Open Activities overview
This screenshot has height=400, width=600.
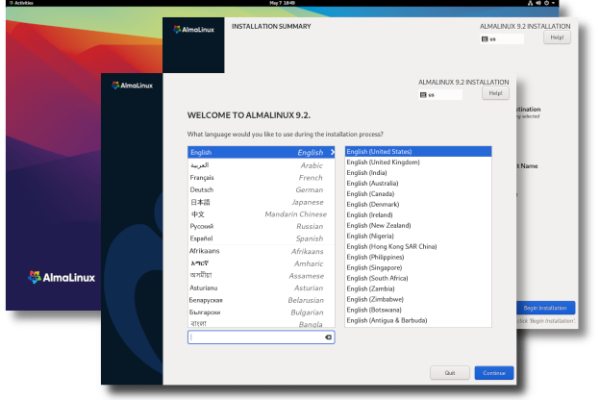pos(21,3)
